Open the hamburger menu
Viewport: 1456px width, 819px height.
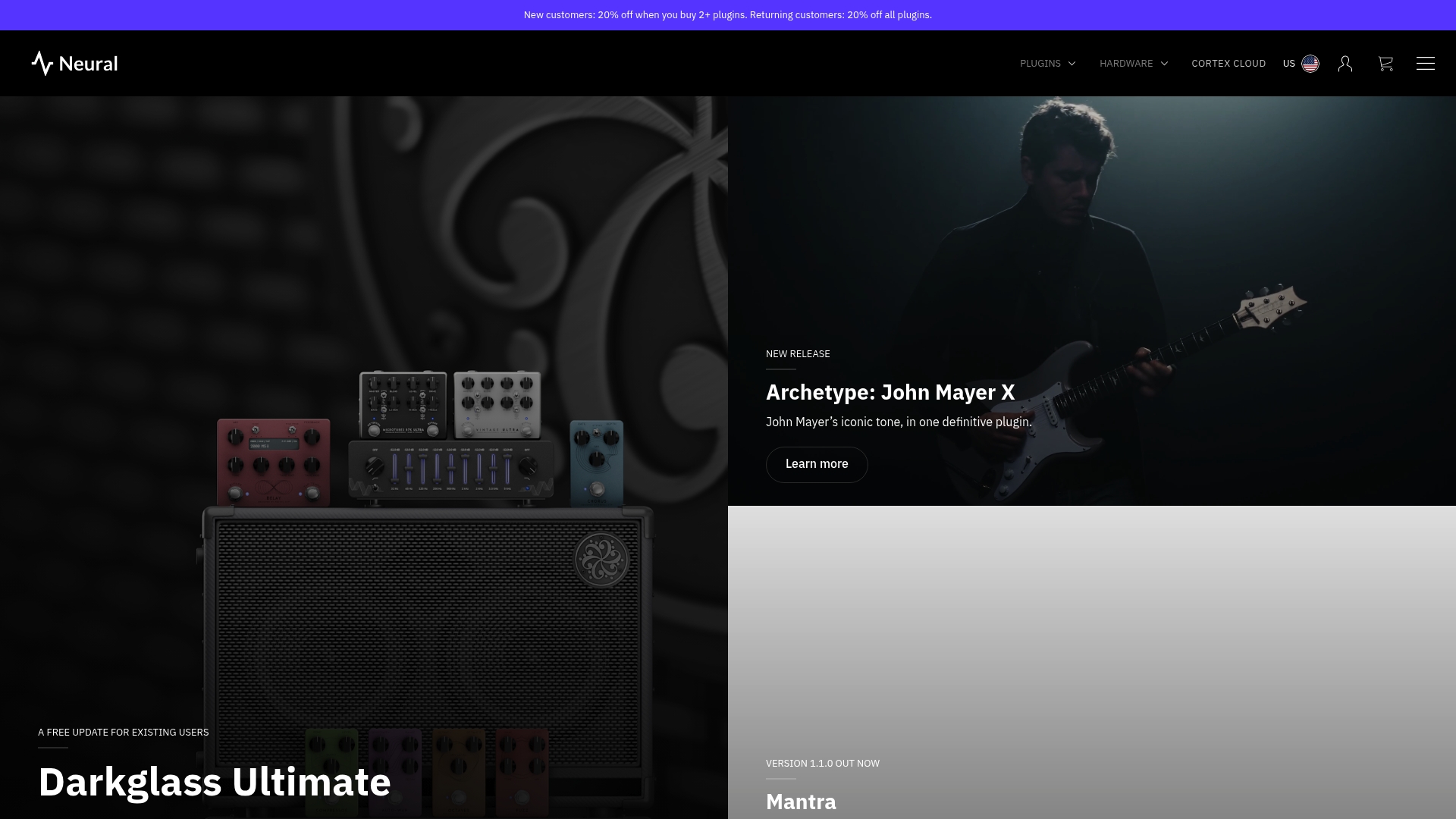pyautogui.click(x=1426, y=64)
